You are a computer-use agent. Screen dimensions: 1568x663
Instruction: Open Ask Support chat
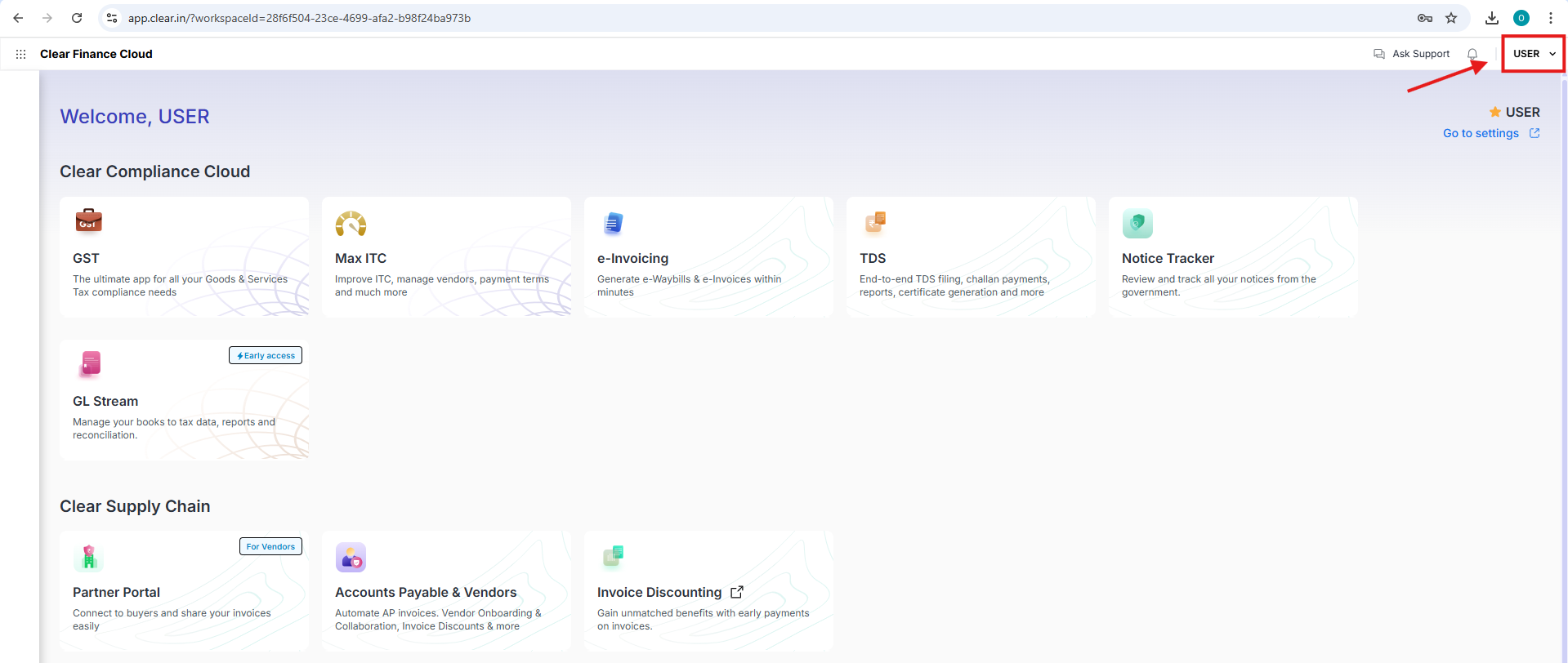[1412, 54]
